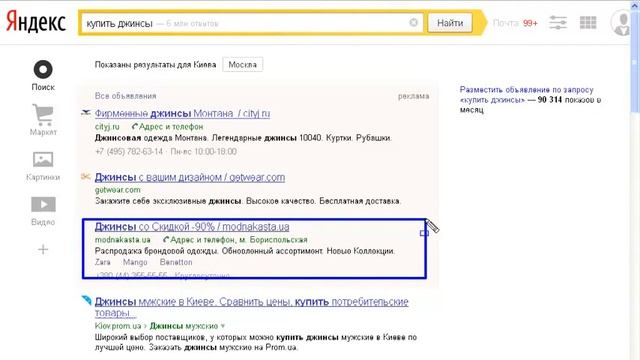The width and height of the screenshot is (640, 360).
Task: Click the scissors favicon of getwear result
Action: 86,176
